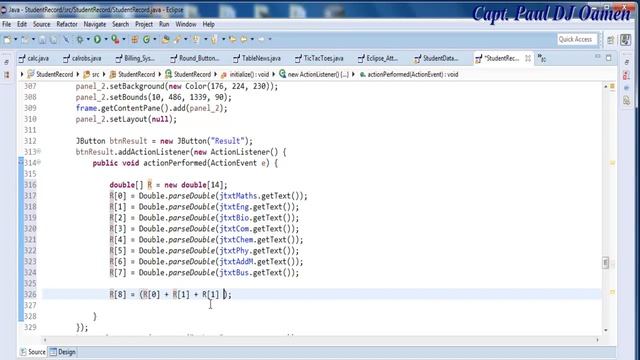Click the Debug bug toolbar icon
Screen dimensions: 640x360
point(80,40)
